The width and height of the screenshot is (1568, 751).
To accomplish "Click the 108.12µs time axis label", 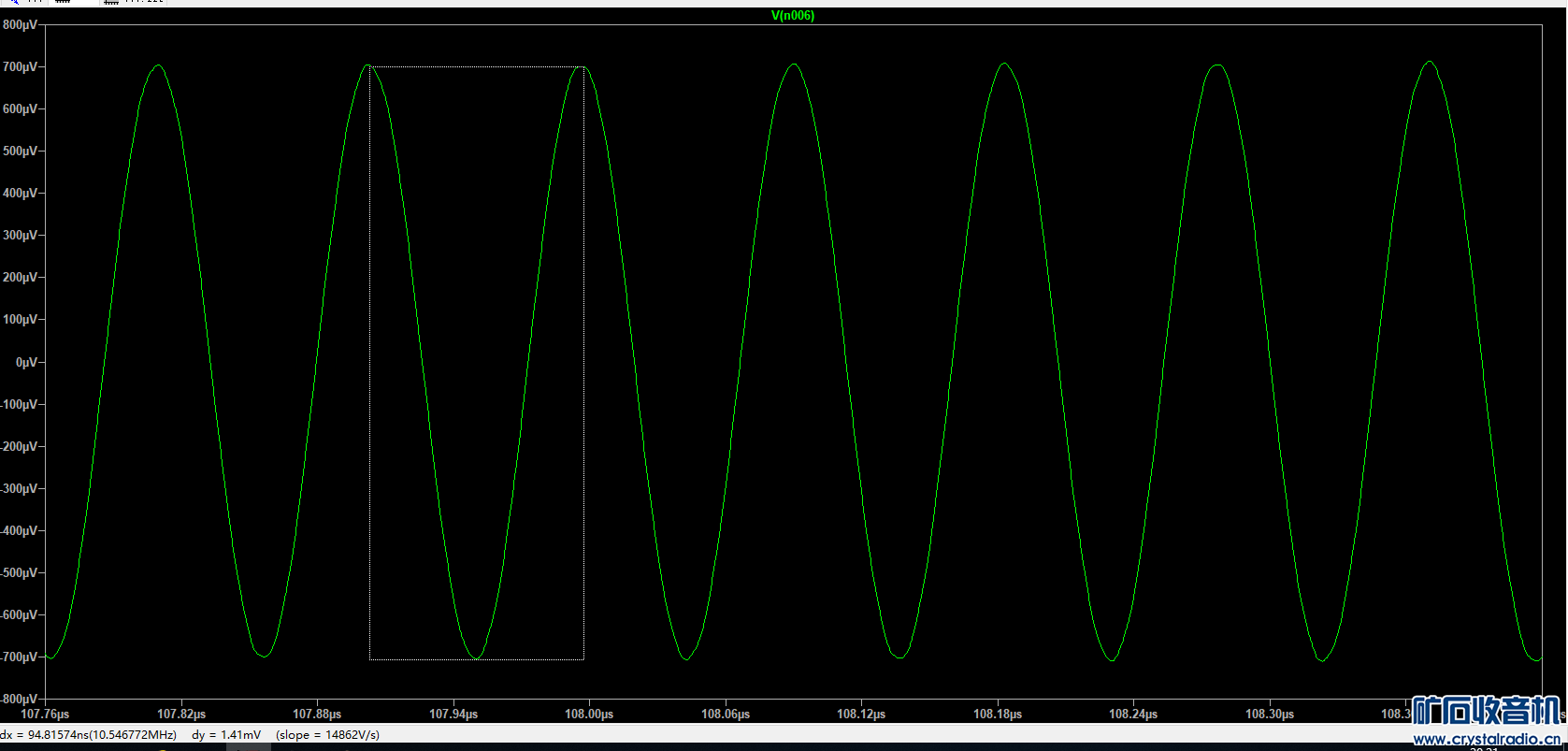I will click(861, 715).
